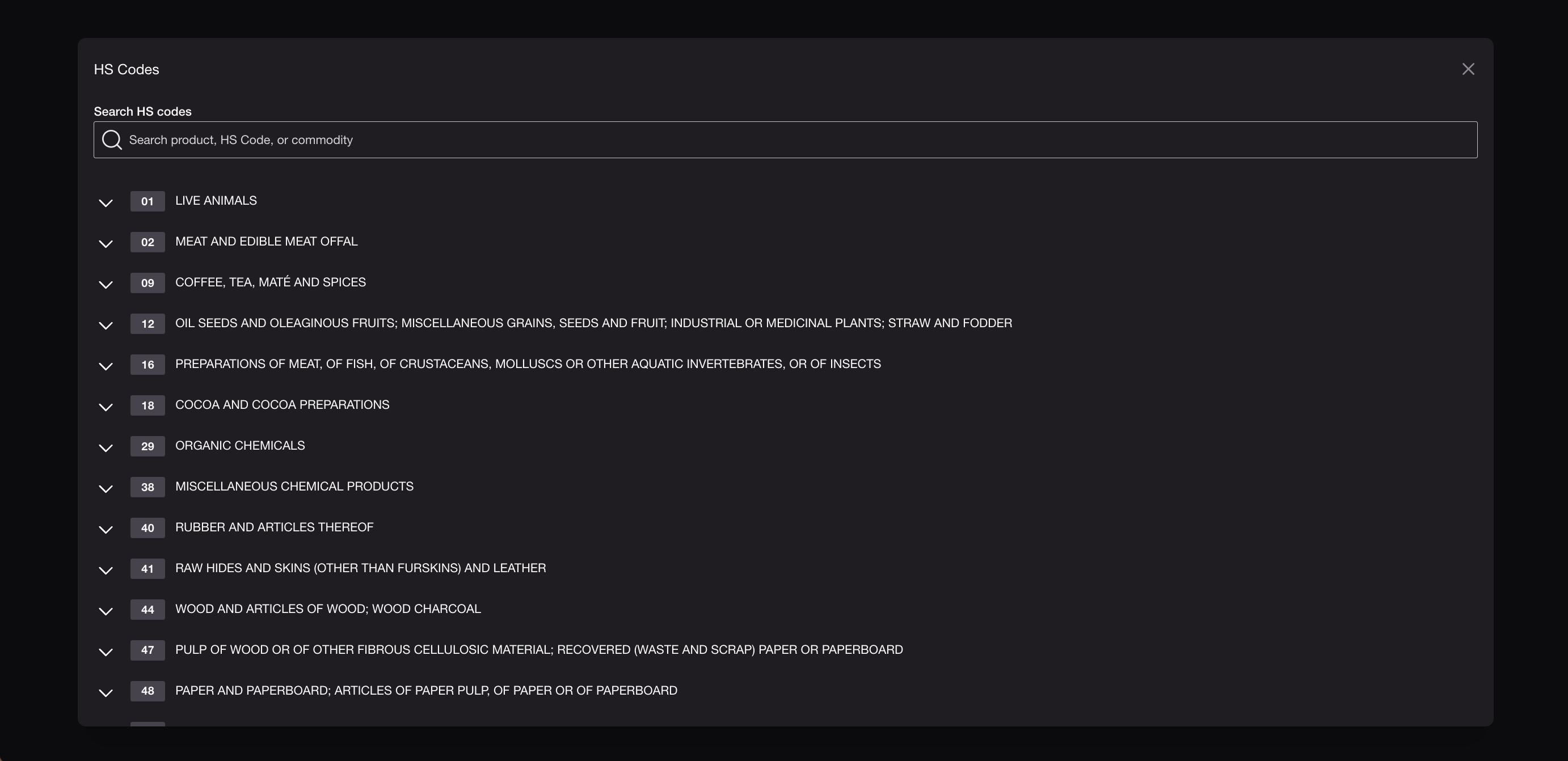Viewport: 1568px width, 761px height.
Task: Expand Coffee, Tea, Maté and Spices chevron
Action: coord(106,284)
